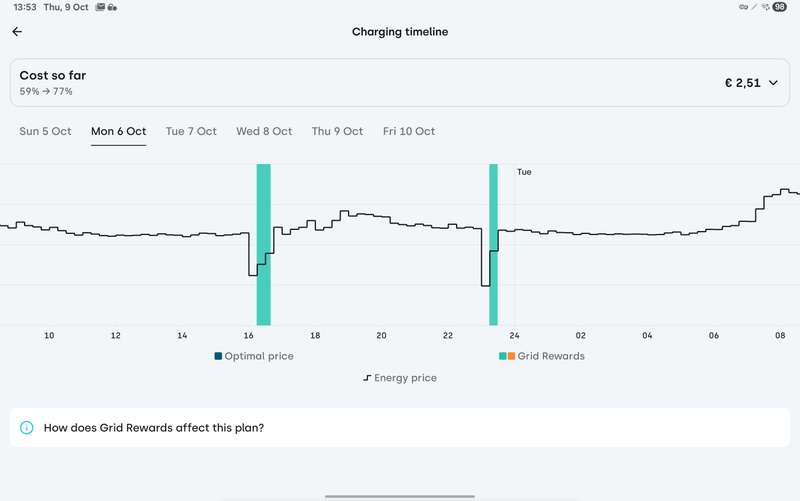Click the battery indicator showing 98
The height and width of the screenshot is (501, 800).
(779, 7)
